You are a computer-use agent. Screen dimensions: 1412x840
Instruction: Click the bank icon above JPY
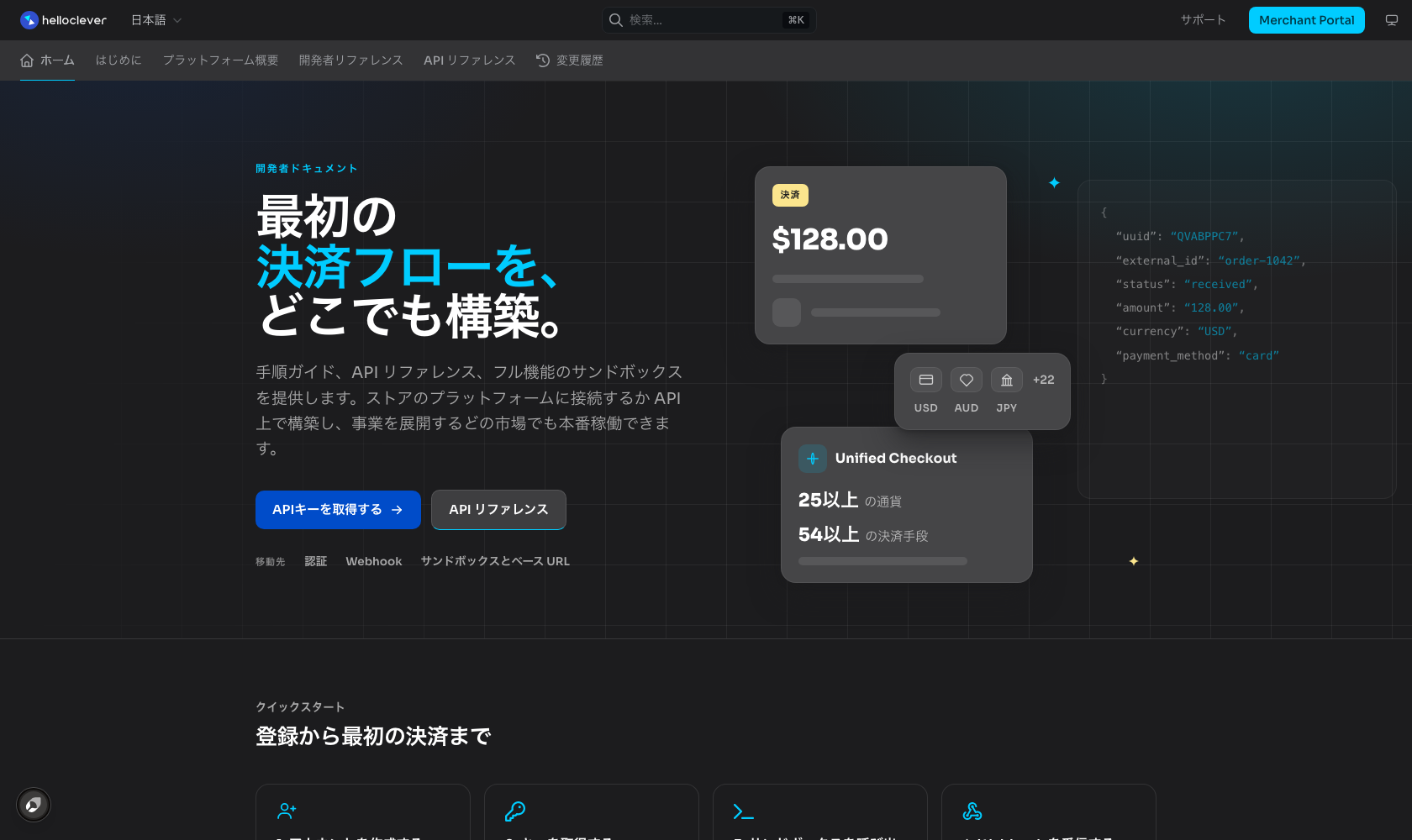1007,380
